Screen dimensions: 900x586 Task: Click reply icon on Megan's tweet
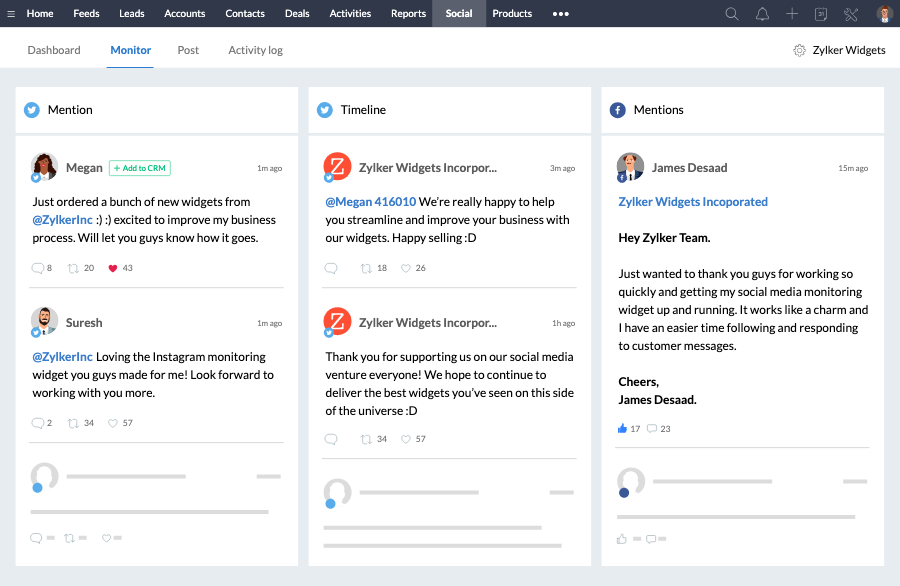click(x=37, y=268)
